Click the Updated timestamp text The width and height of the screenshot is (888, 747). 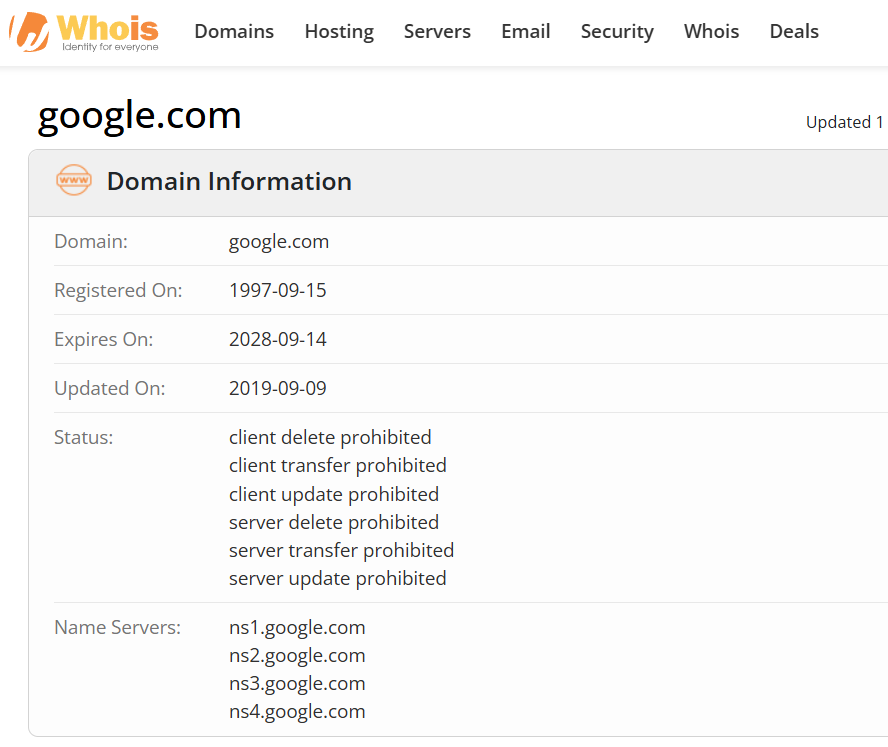click(845, 121)
